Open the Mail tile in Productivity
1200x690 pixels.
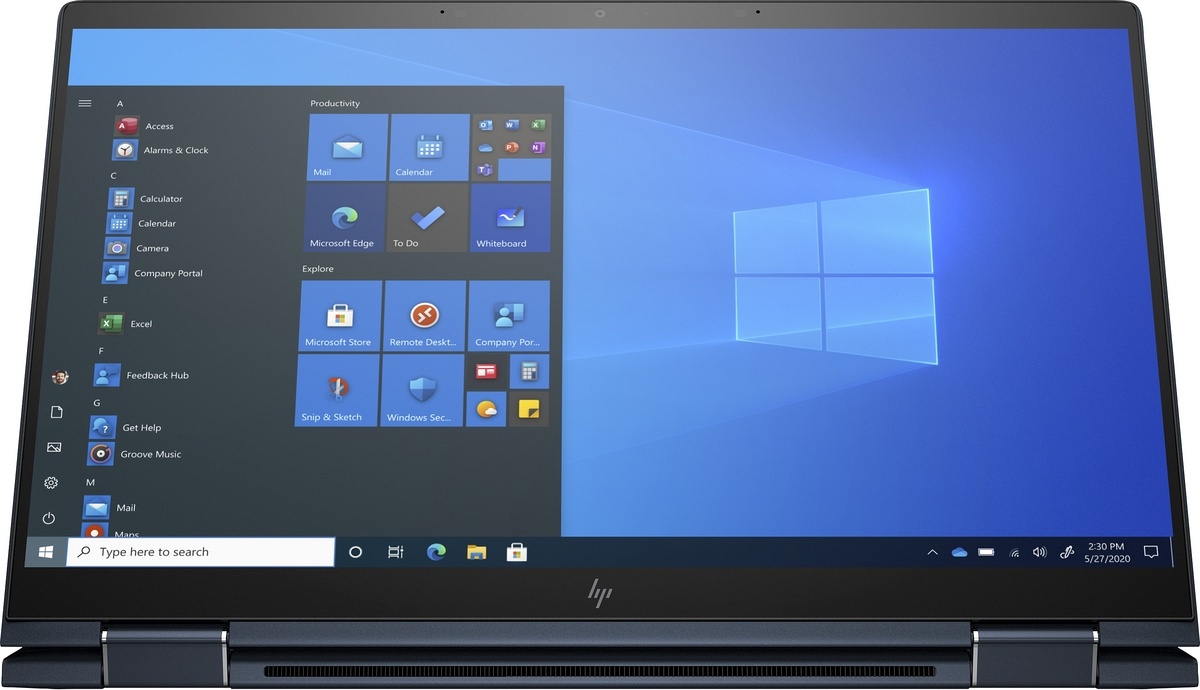point(347,148)
